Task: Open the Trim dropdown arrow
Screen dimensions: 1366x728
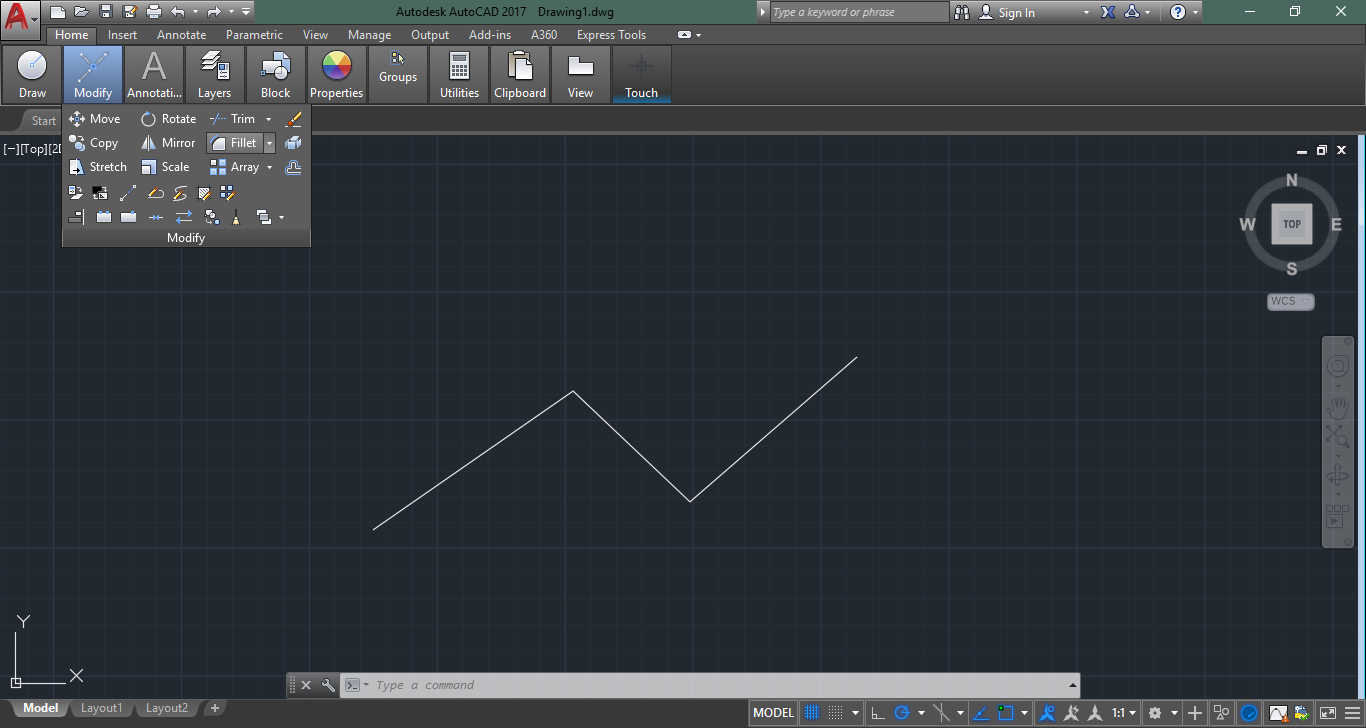Action: coord(268,119)
